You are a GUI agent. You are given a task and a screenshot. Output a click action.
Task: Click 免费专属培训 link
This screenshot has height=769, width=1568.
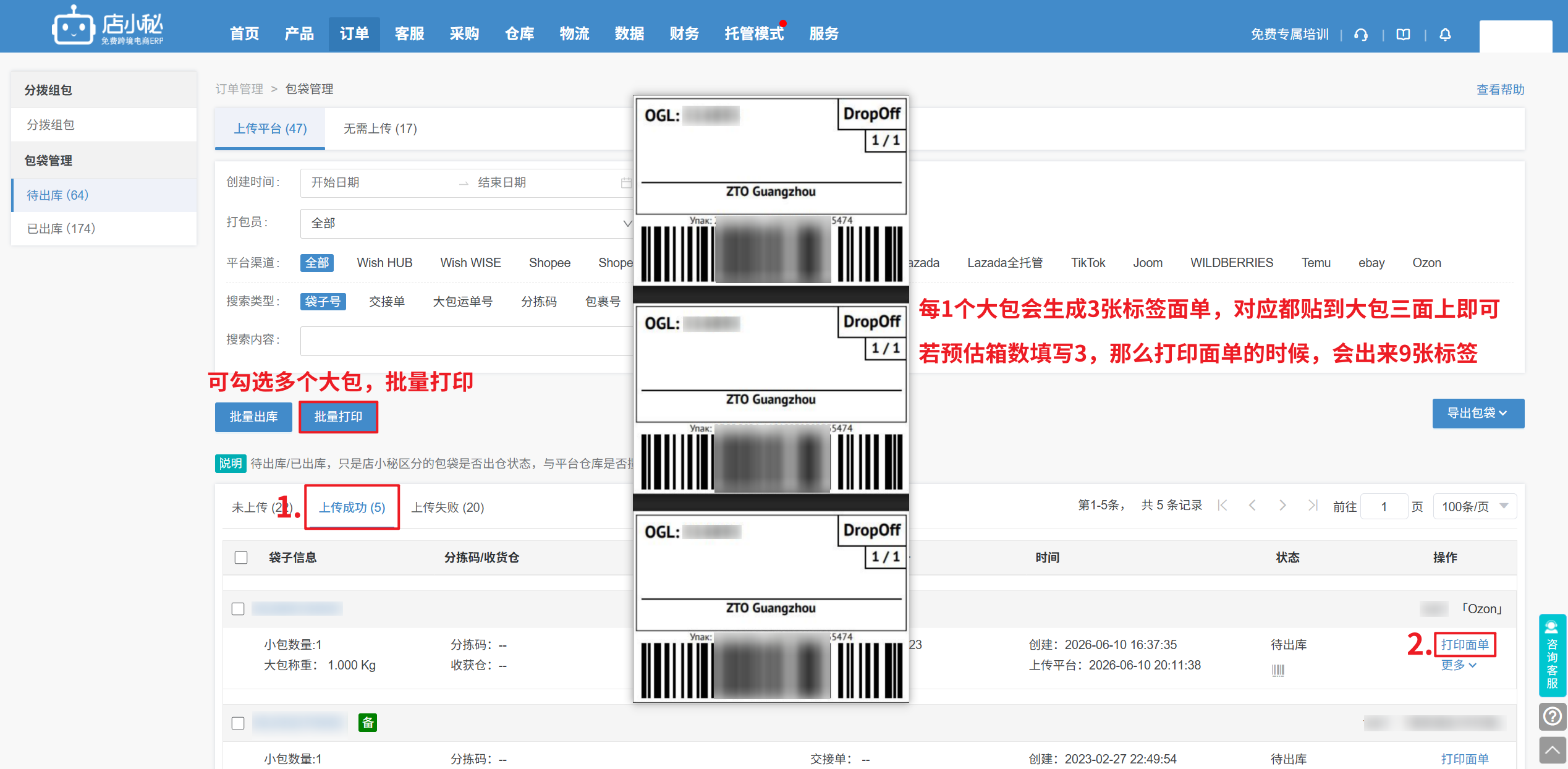tap(1289, 35)
